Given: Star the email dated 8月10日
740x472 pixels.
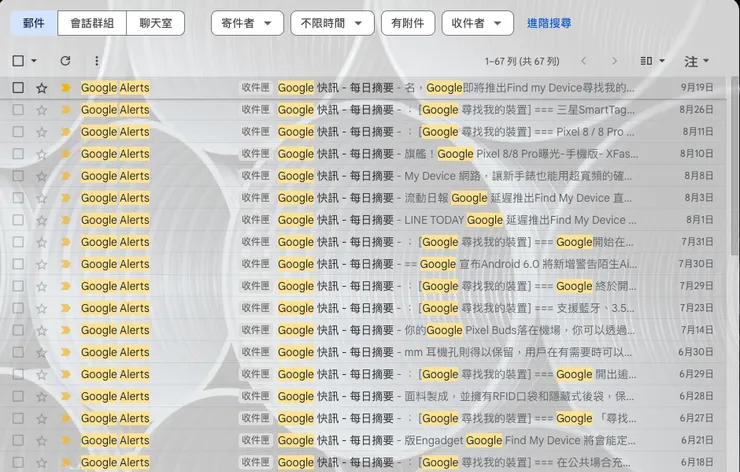Looking at the screenshot, I should point(42,154).
